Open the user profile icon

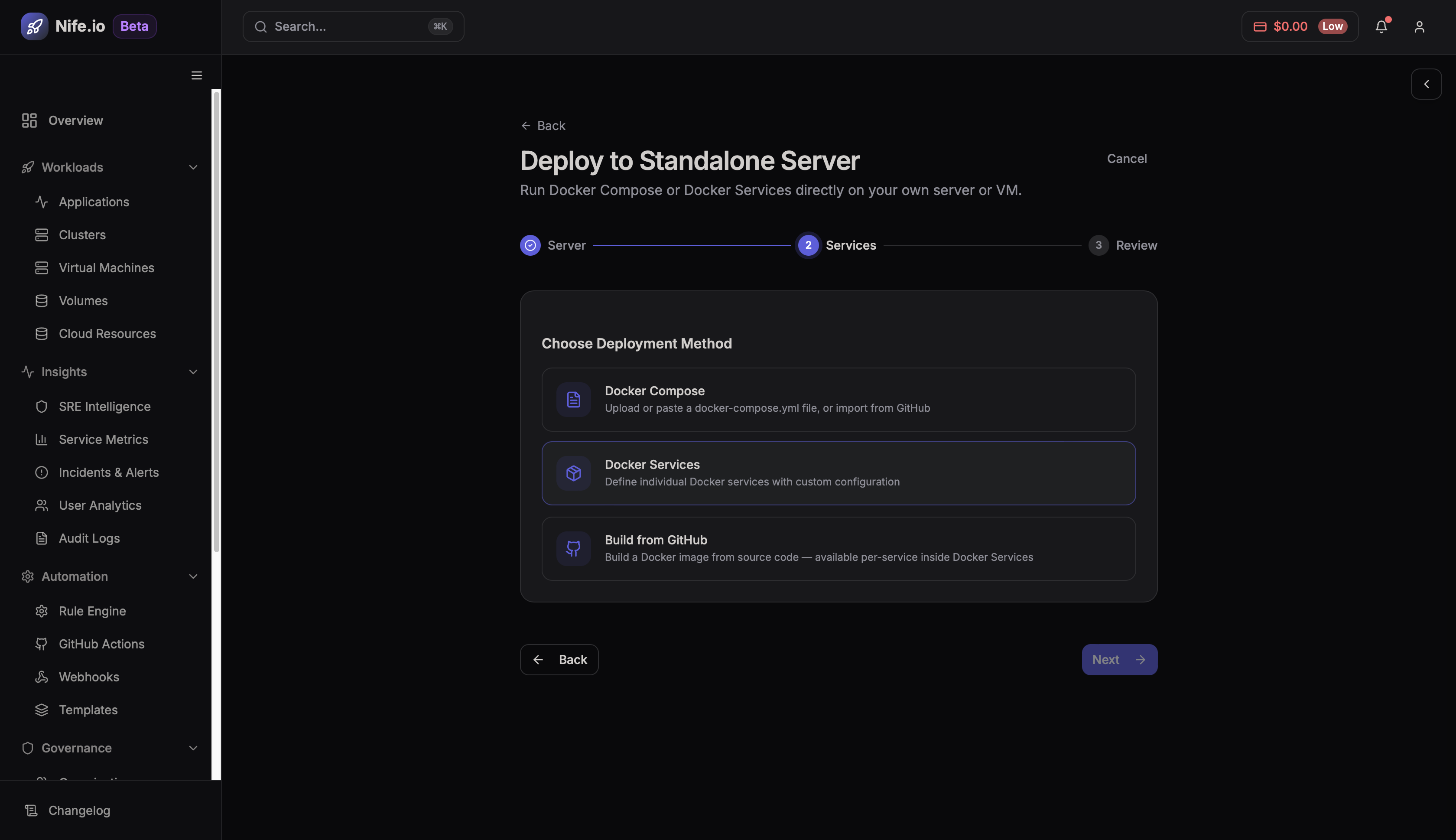point(1419,26)
